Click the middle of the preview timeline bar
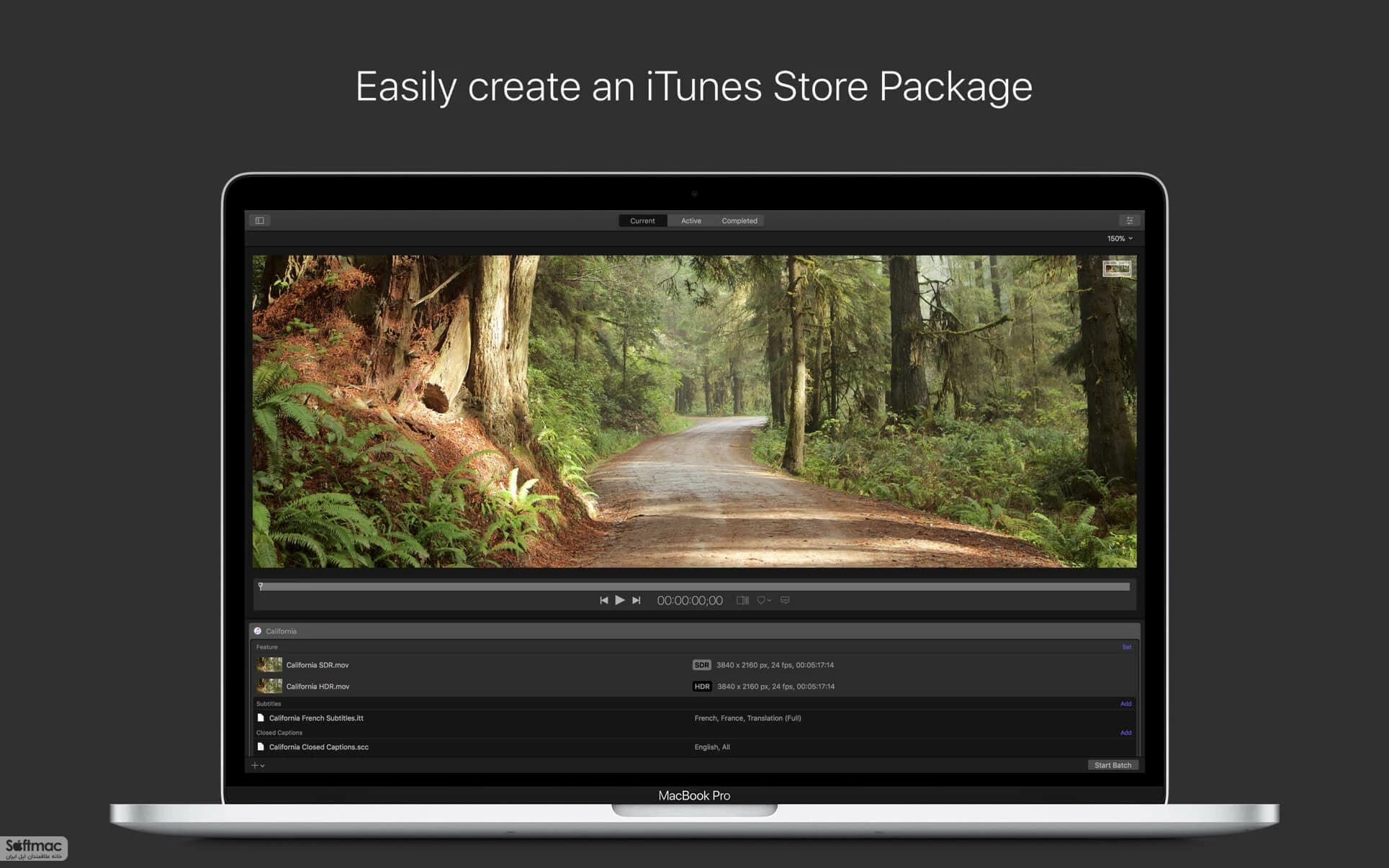This screenshot has width=1389, height=868. [x=694, y=587]
